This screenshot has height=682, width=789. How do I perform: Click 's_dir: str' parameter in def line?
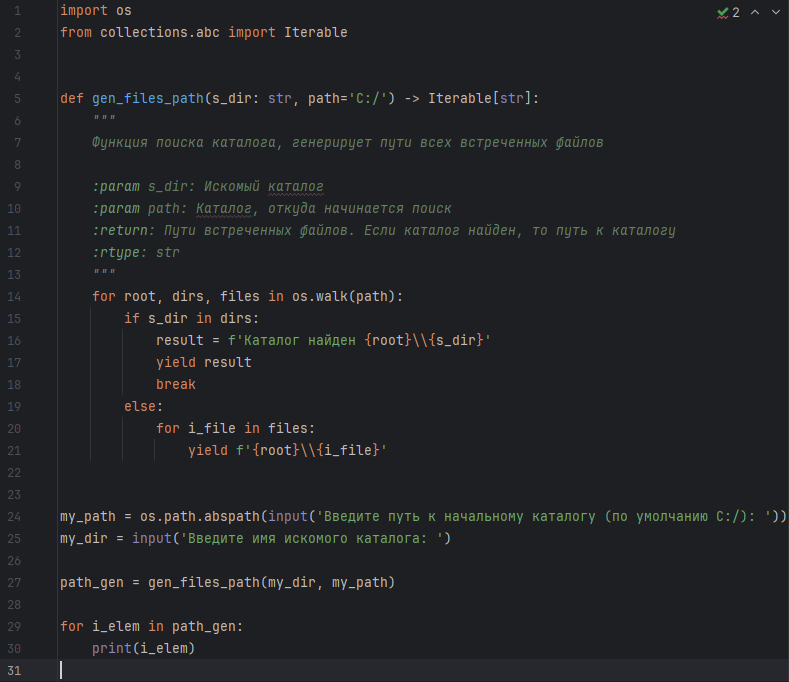pyautogui.click(x=252, y=99)
